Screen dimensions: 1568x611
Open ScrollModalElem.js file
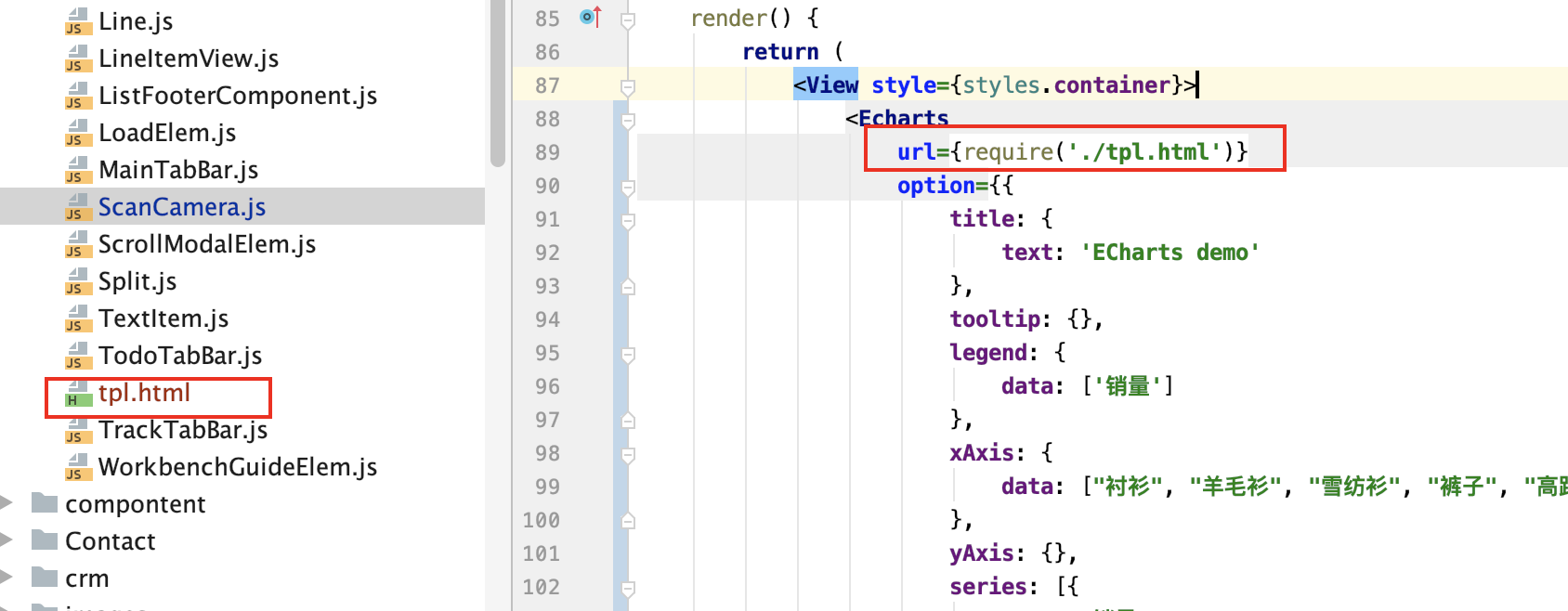[207, 244]
